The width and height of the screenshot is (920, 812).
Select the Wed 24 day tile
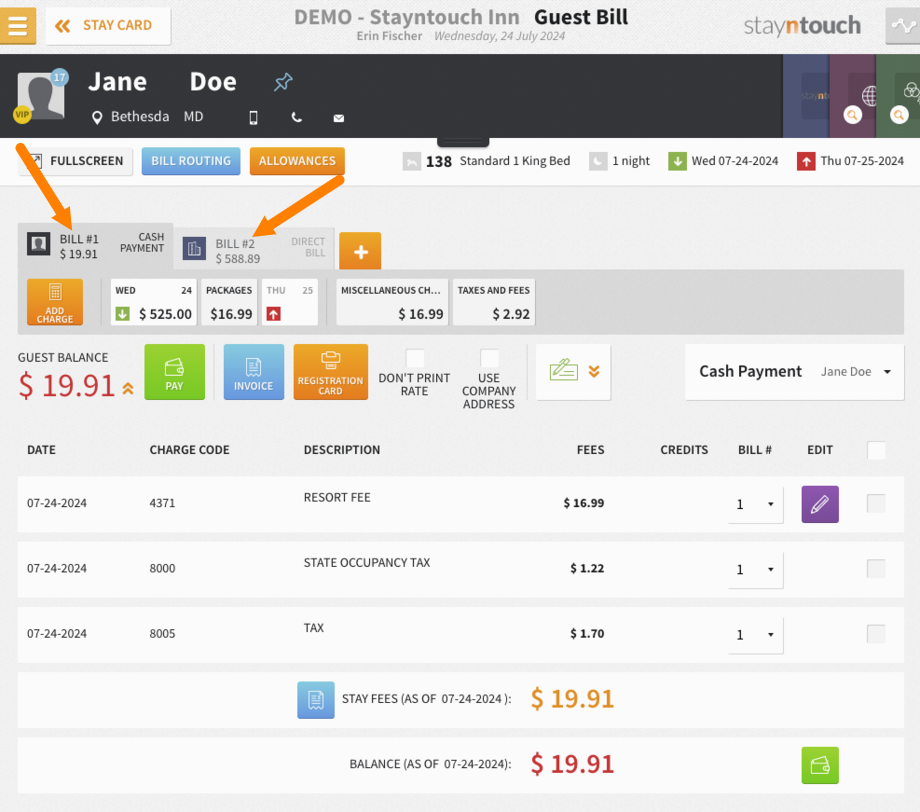(x=154, y=302)
